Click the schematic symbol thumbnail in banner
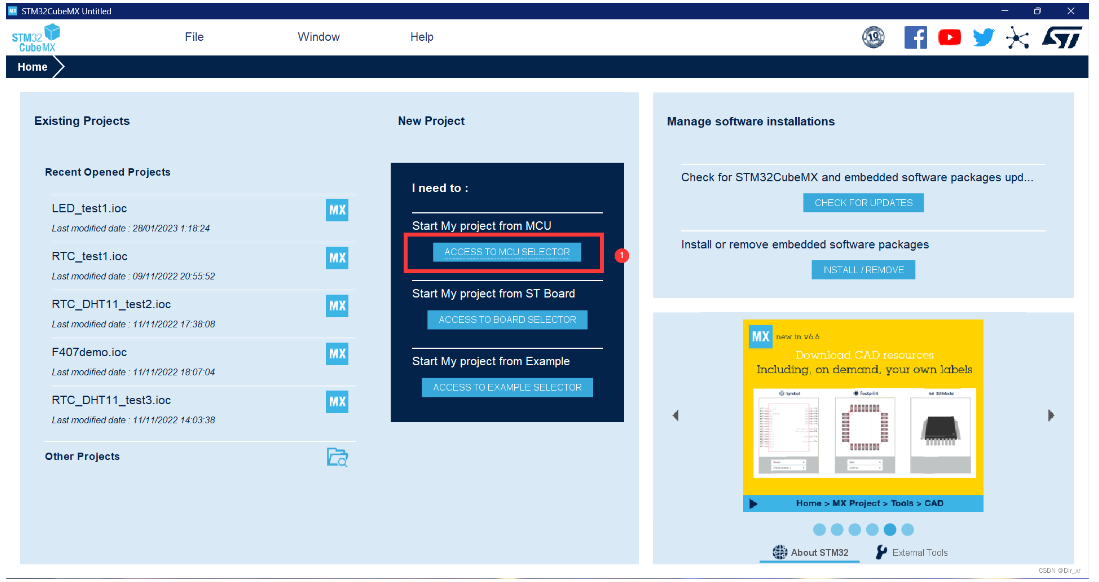The image size is (1099, 582). click(x=789, y=435)
